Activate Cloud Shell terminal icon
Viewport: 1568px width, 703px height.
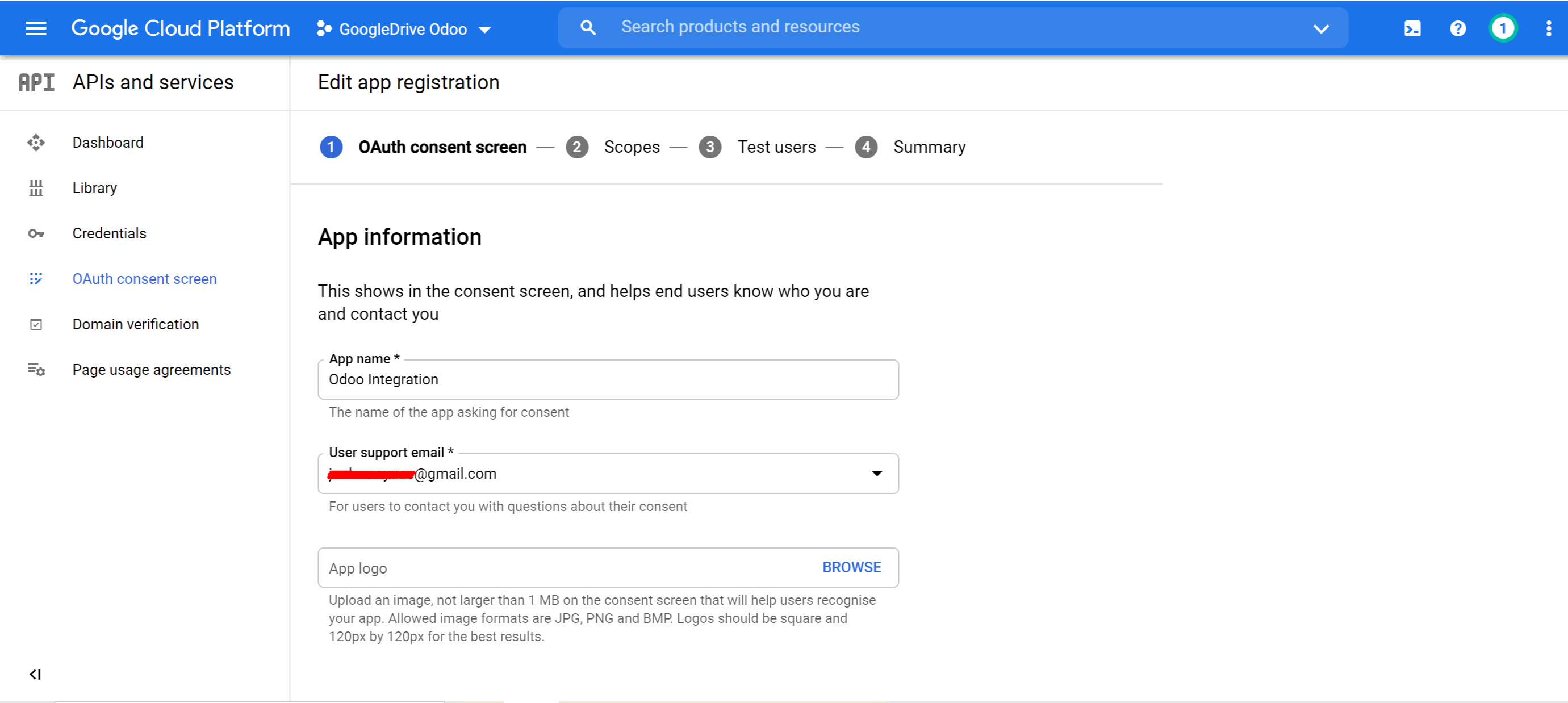pyautogui.click(x=1412, y=28)
